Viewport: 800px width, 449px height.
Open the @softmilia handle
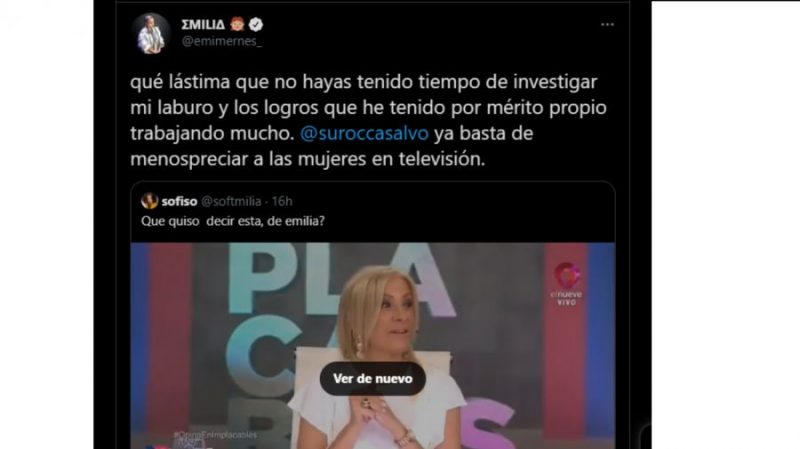click(231, 202)
